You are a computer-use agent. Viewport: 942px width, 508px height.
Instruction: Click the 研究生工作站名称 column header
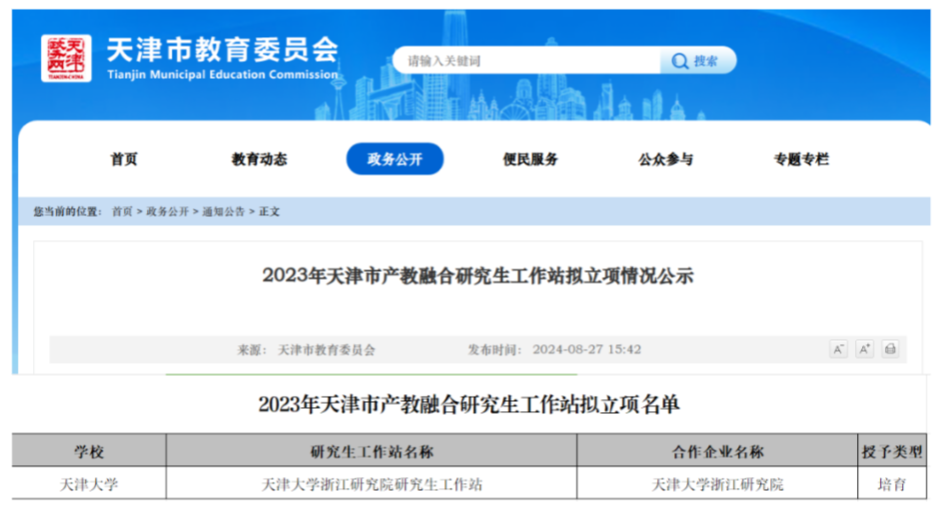click(x=372, y=452)
